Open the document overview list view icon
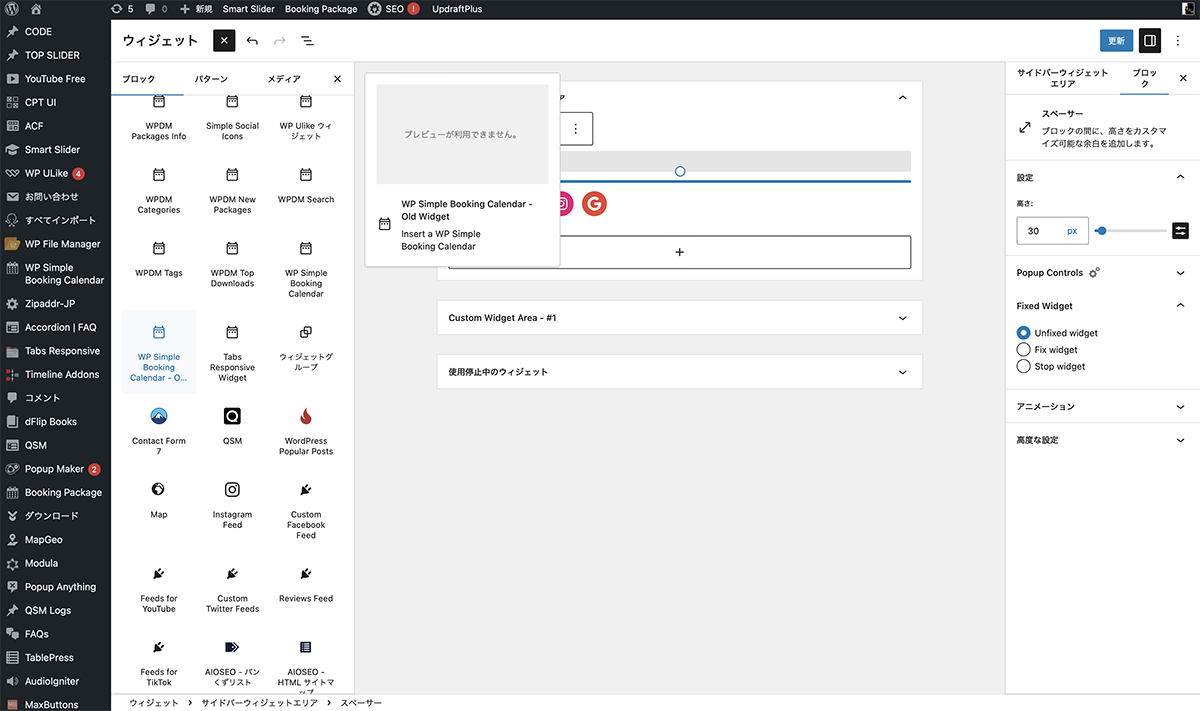 coord(307,41)
